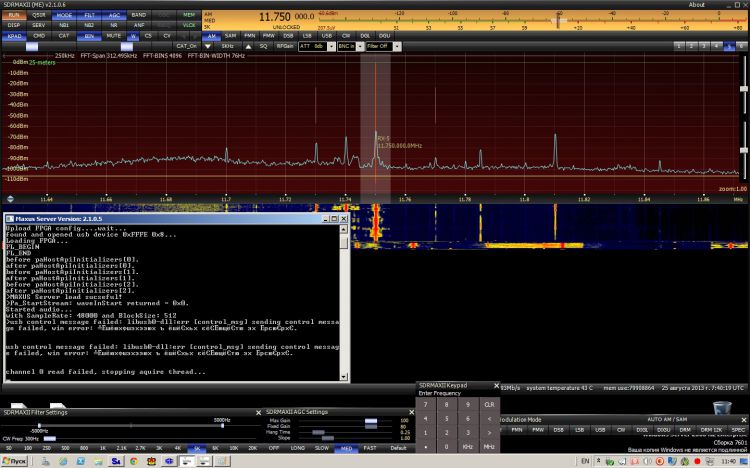Select the 500 Hz filter preset
The height and width of the screenshot is (468, 750).
[x=65, y=448]
